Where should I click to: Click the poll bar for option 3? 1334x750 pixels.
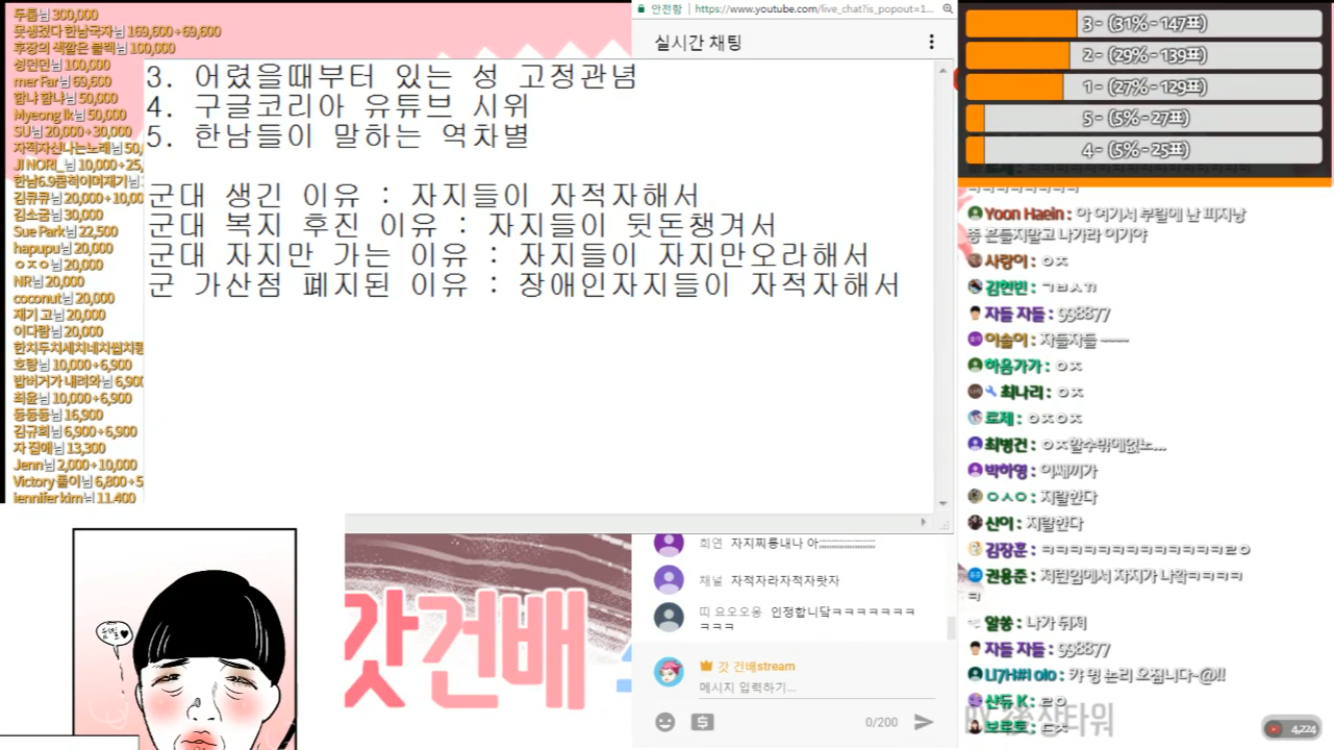[1143, 24]
